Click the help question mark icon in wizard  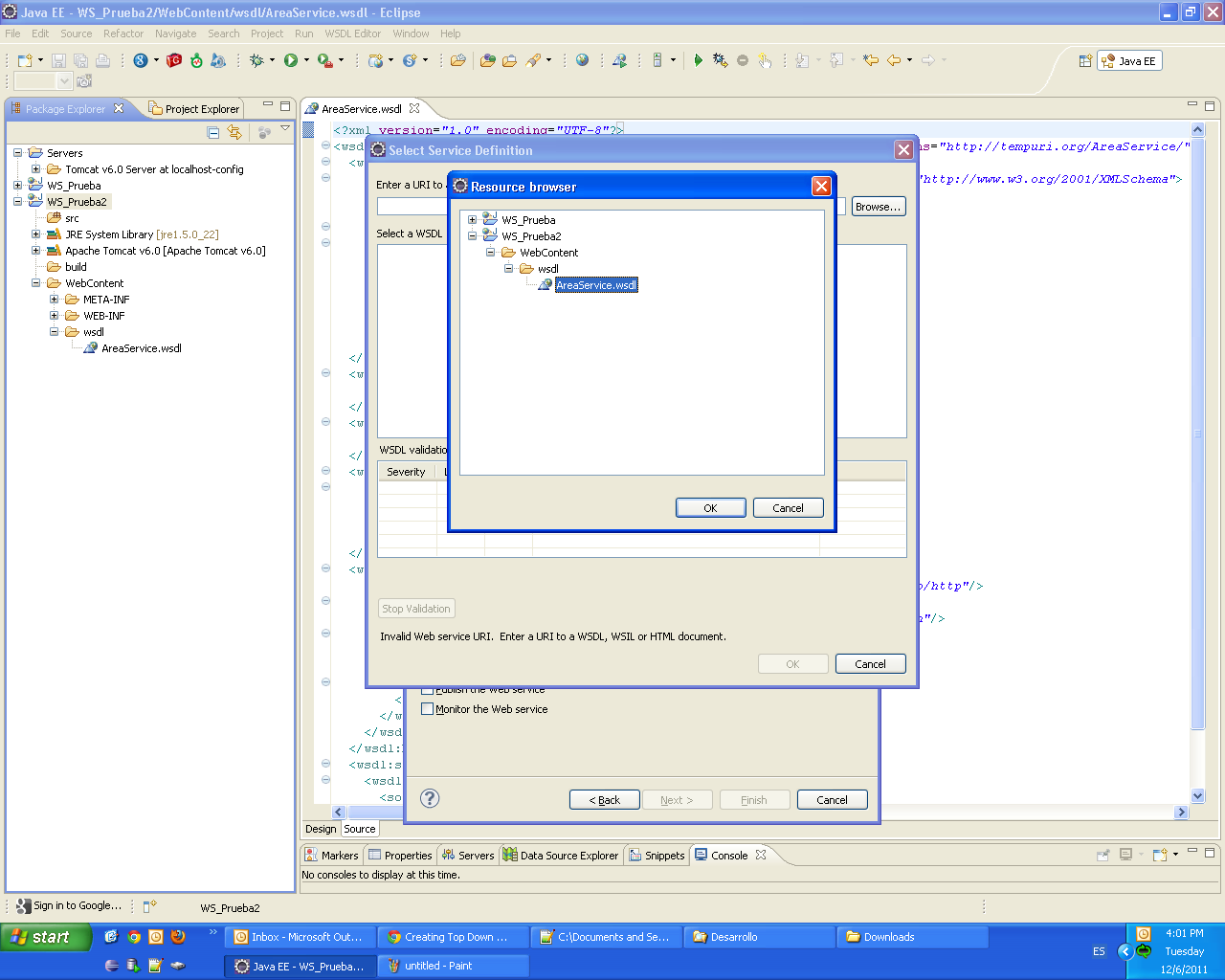click(431, 798)
